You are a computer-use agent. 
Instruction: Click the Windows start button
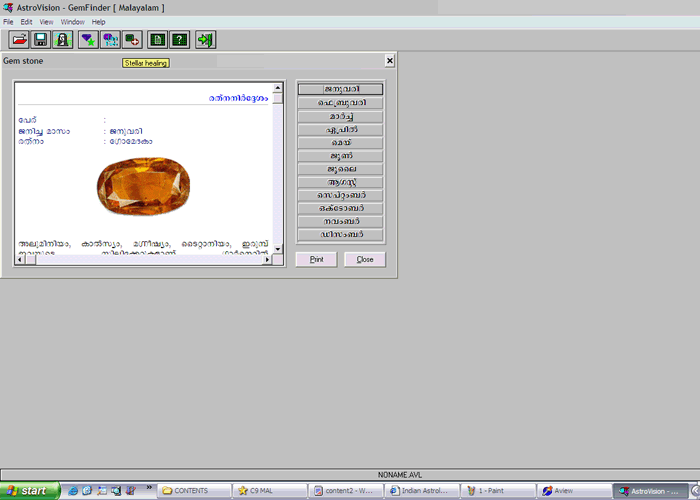pyautogui.click(x=29, y=491)
